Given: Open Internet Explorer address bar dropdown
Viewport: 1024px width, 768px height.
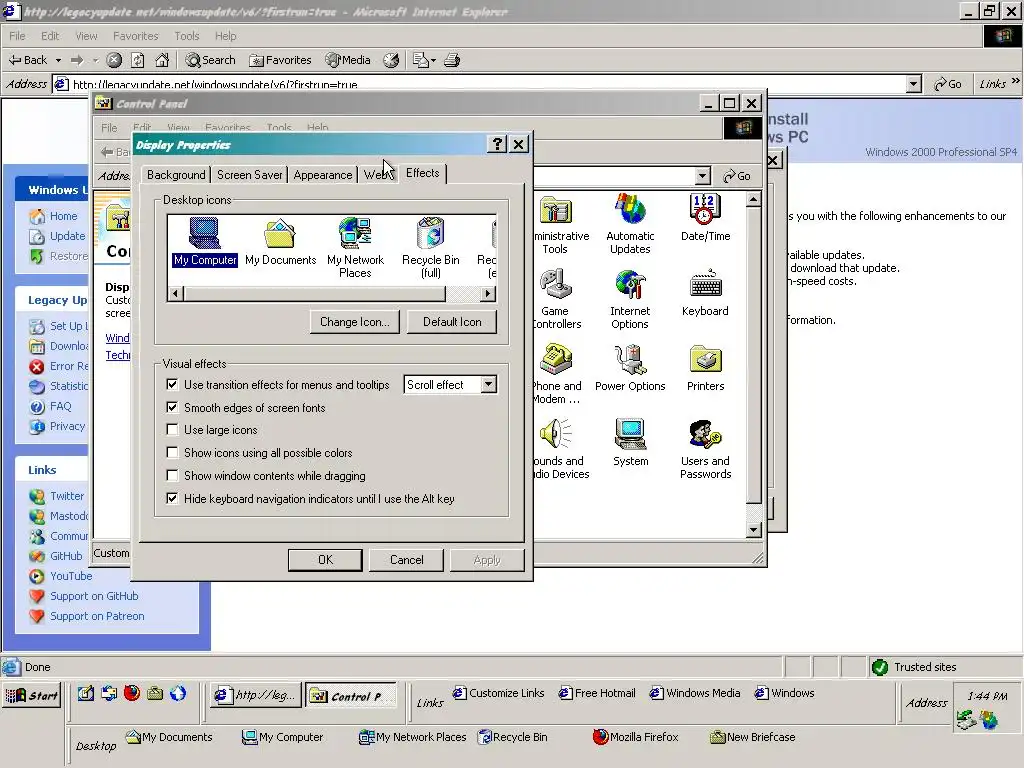Looking at the screenshot, I should pos(914,84).
